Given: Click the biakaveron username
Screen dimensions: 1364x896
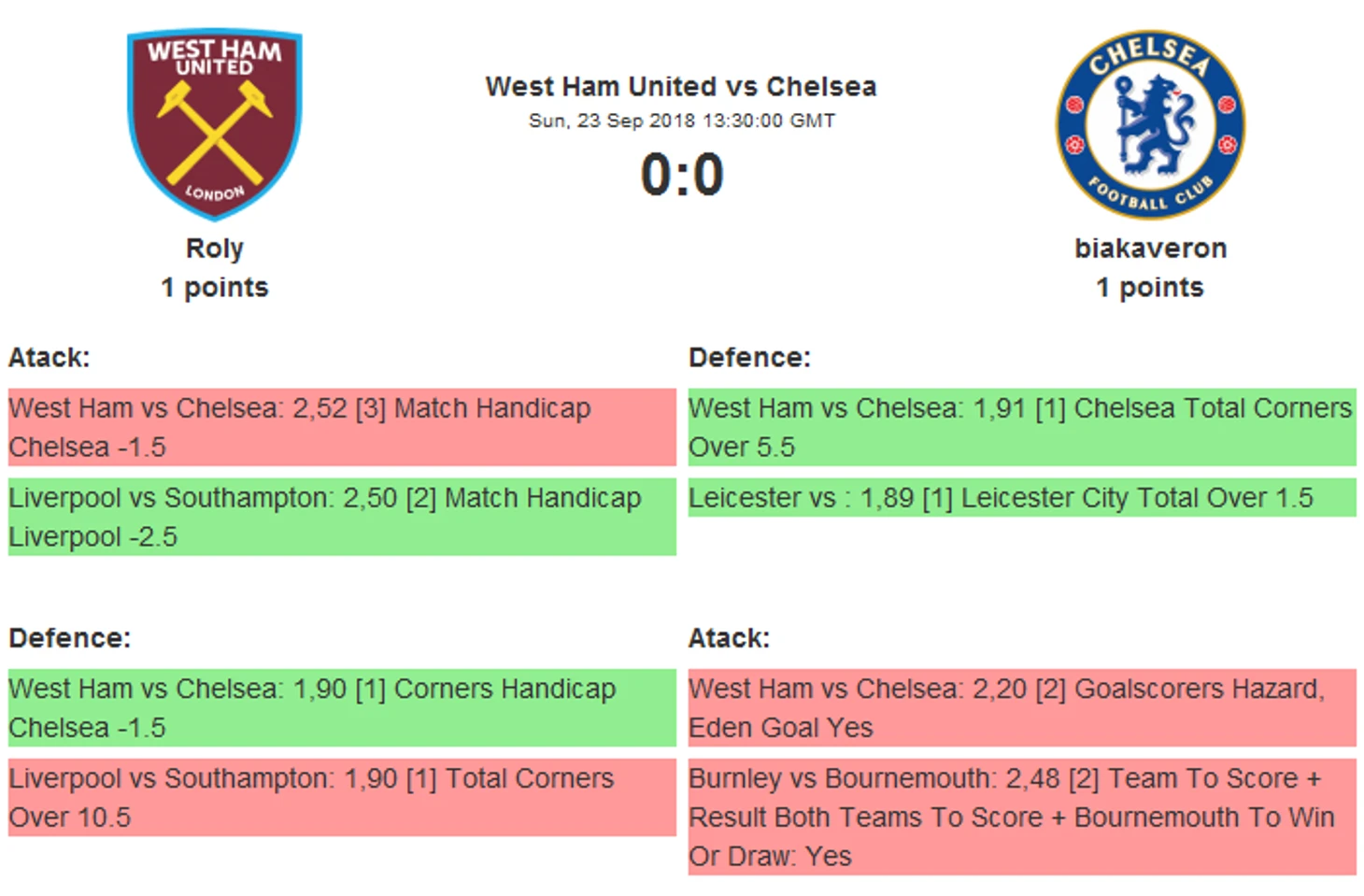Looking at the screenshot, I should pyautogui.click(x=1150, y=249).
